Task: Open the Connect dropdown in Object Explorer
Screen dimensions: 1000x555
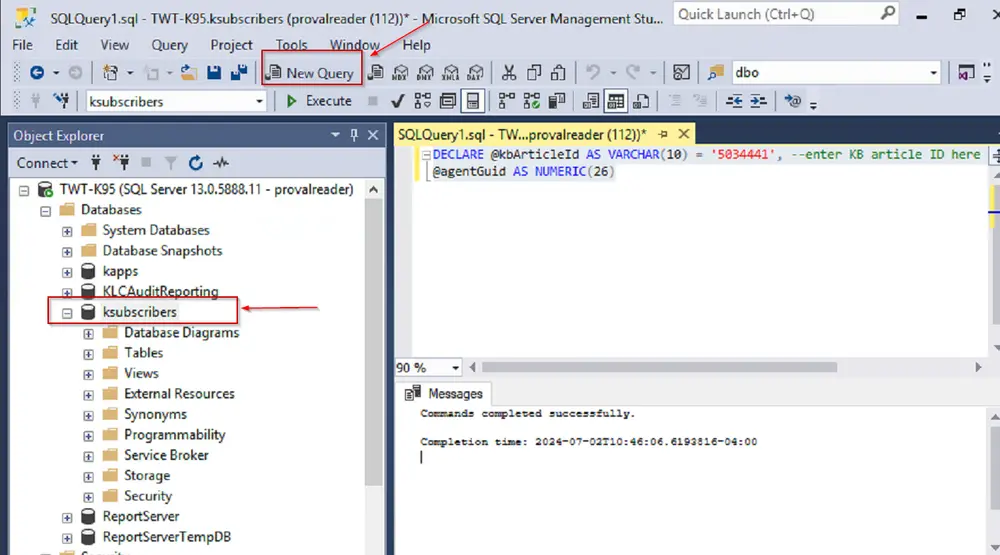Action: pos(47,163)
